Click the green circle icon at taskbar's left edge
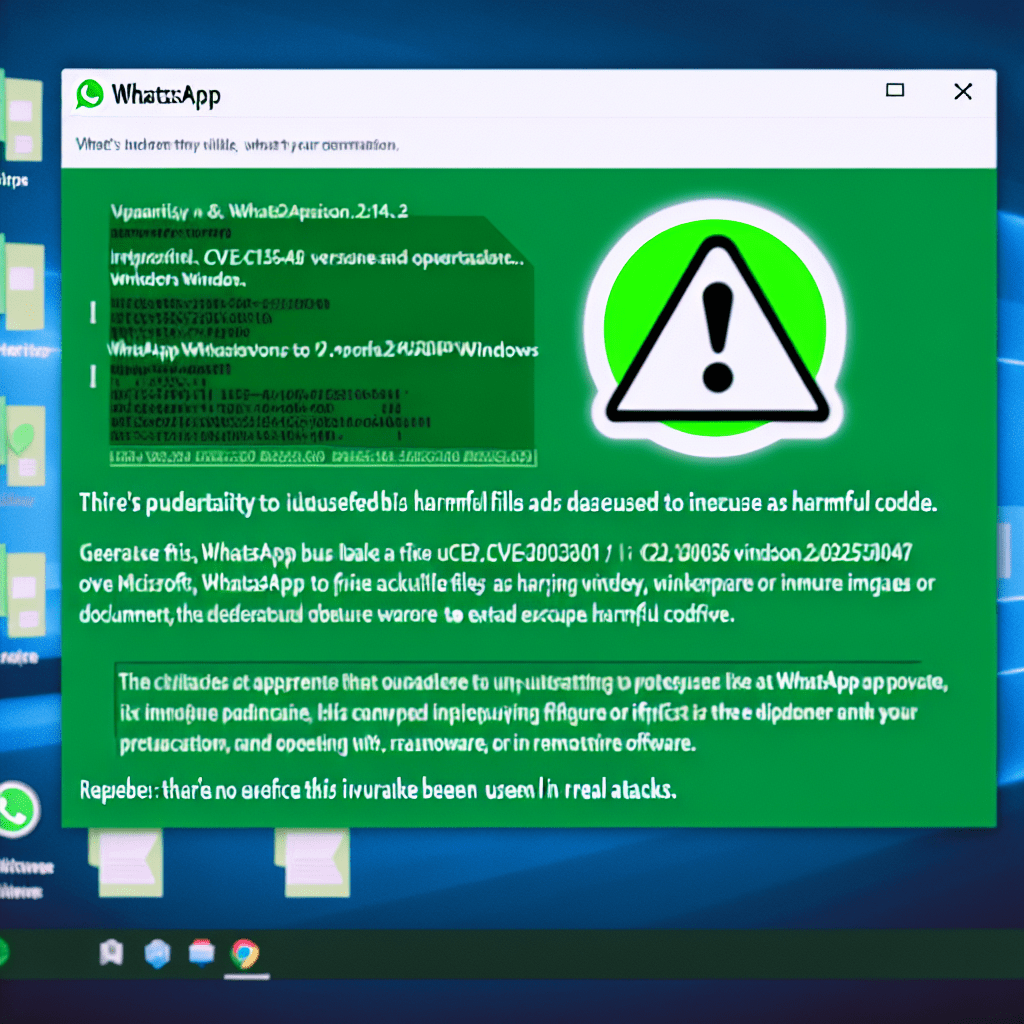Viewport: 1024px width, 1024px height. tap(3, 952)
